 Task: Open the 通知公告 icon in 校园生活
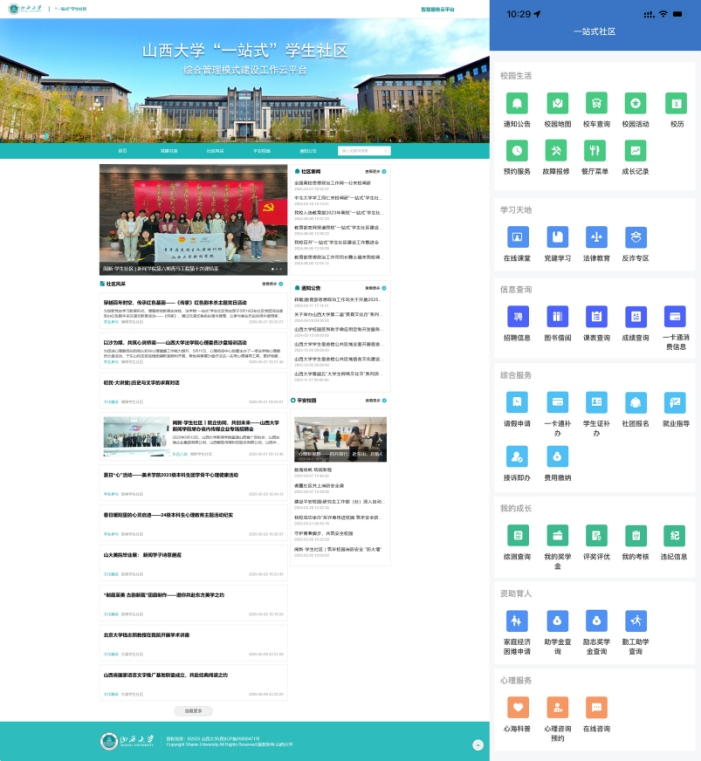pos(517,104)
